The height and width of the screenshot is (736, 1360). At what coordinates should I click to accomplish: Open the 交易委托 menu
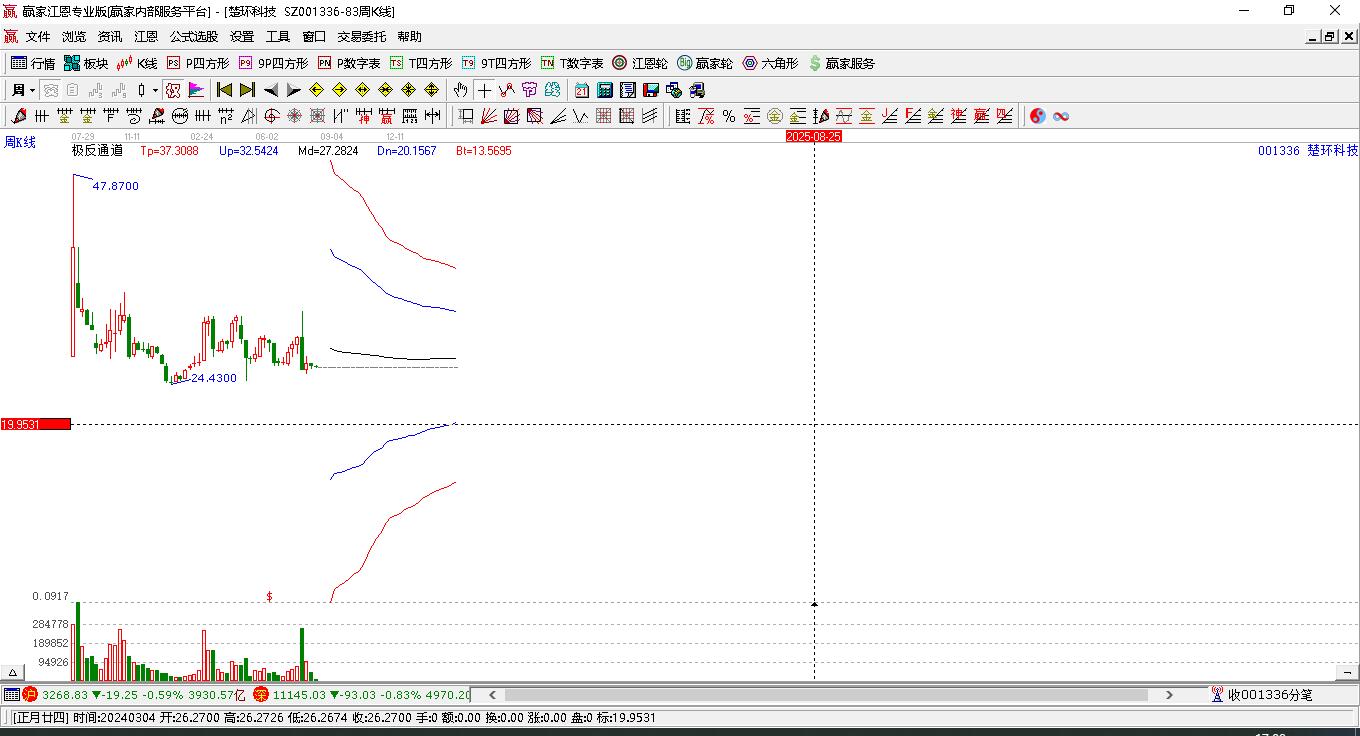[x=361, y=37]
